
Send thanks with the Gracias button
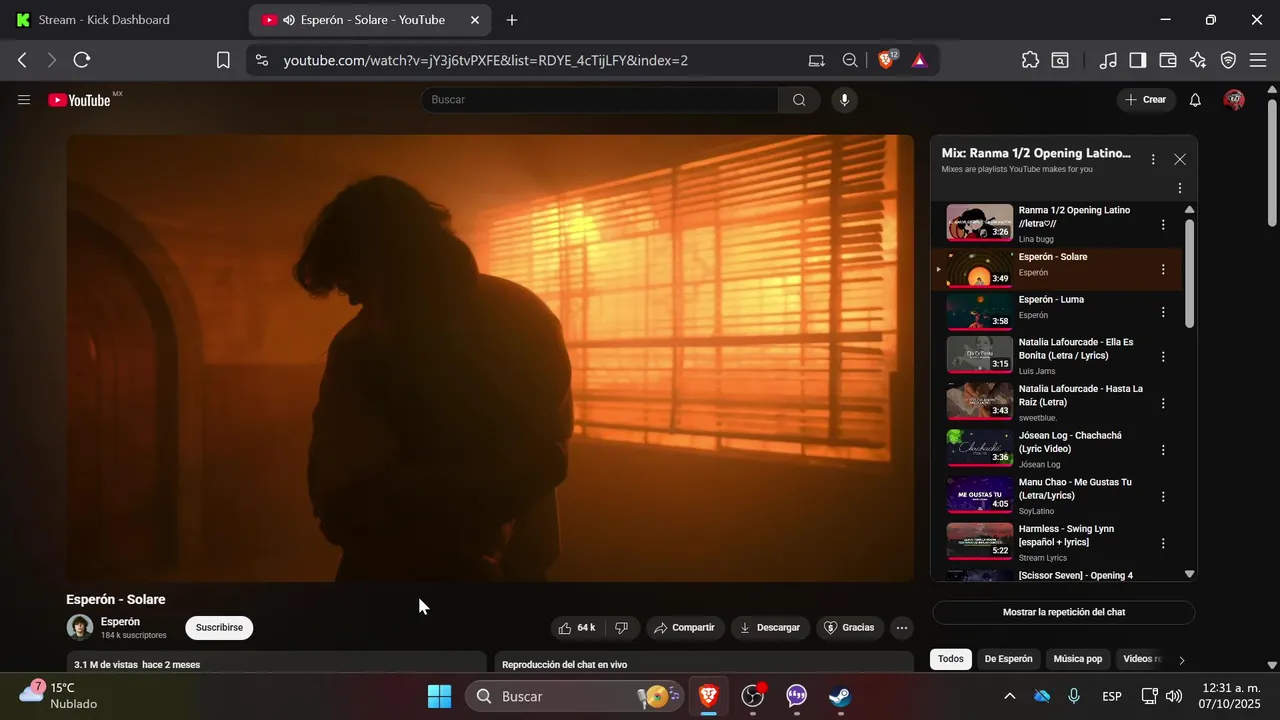pyautogui.click(x=849, y=628)
